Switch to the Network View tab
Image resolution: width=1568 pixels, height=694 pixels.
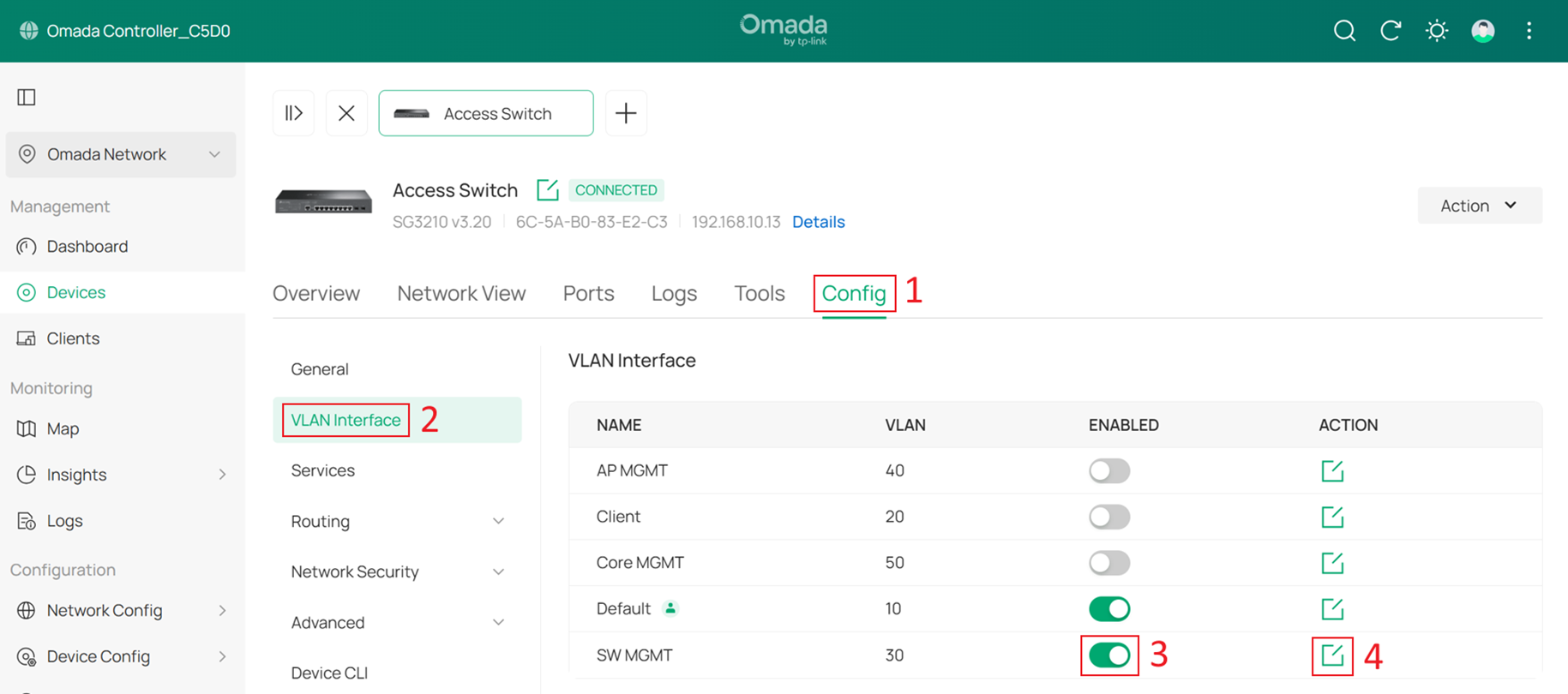(461, 293)
